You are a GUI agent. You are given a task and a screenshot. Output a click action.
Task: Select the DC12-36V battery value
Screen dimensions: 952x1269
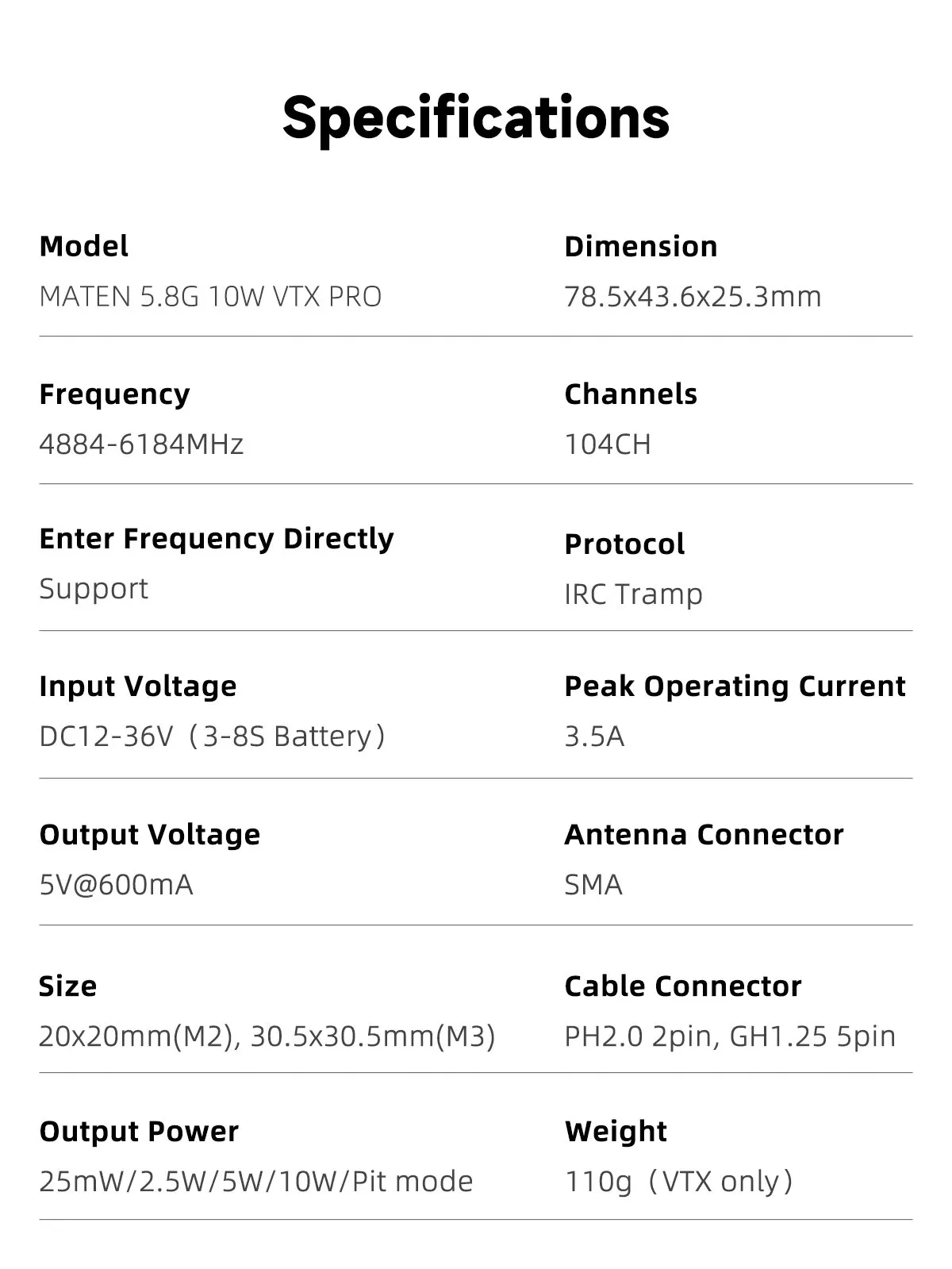[x=212, y=736]
